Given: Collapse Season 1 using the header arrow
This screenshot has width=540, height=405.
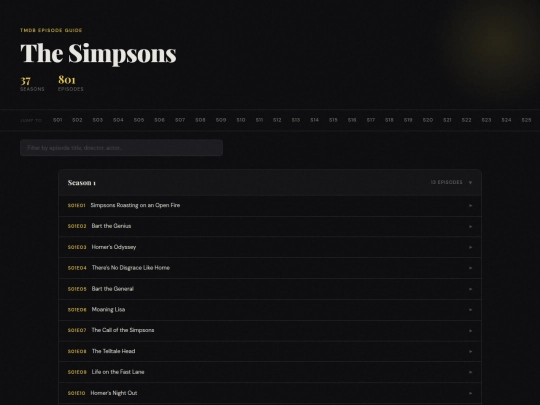Looking at the screenshot, I should (470, 183).
